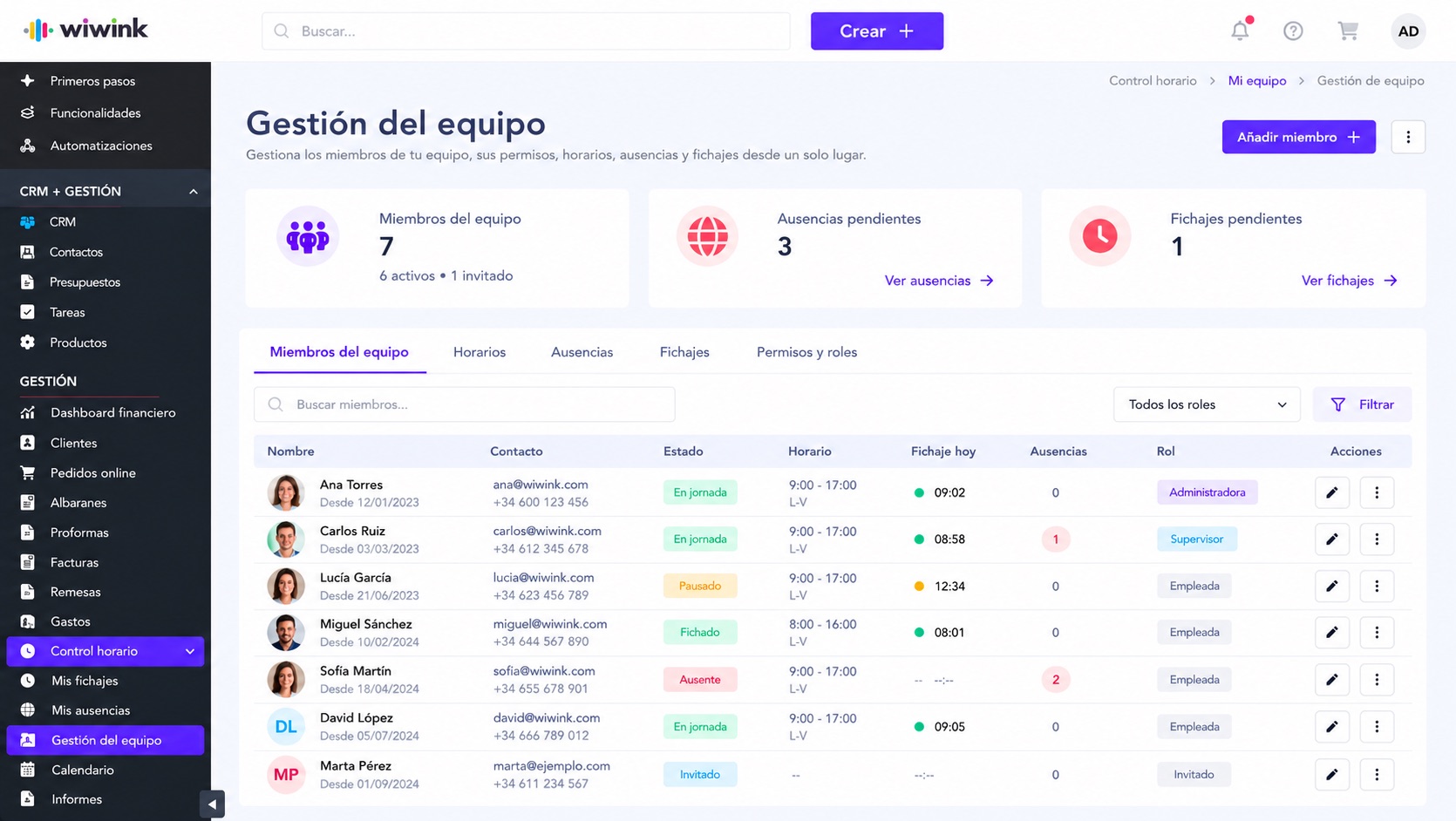Open the more options menu for Carlos Ruiz
This screenshot has width=1456, height=821.
point(1377,539)
